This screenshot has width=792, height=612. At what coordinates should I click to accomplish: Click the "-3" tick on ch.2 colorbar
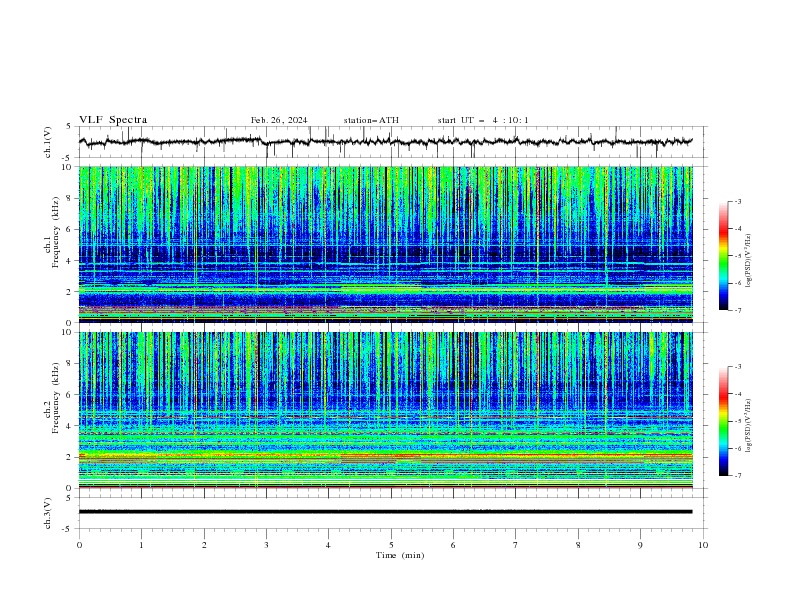(738, 367)
